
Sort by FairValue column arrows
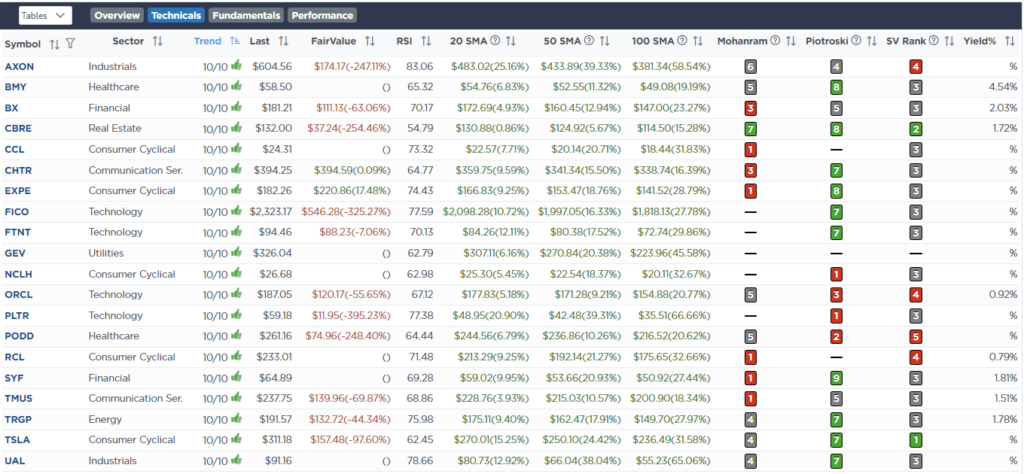[x=370, y=42]
